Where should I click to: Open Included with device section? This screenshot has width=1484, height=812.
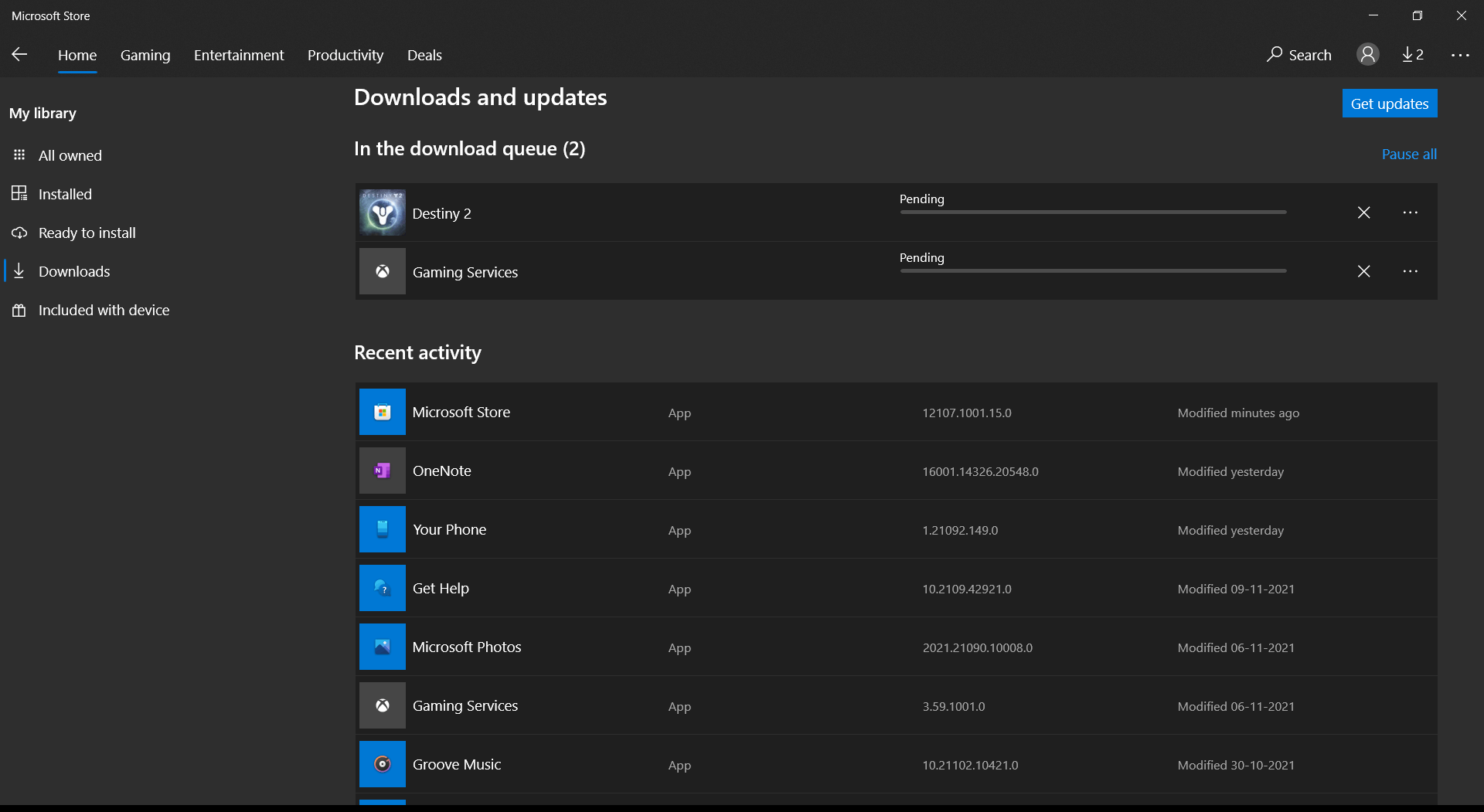coord(91,310)
